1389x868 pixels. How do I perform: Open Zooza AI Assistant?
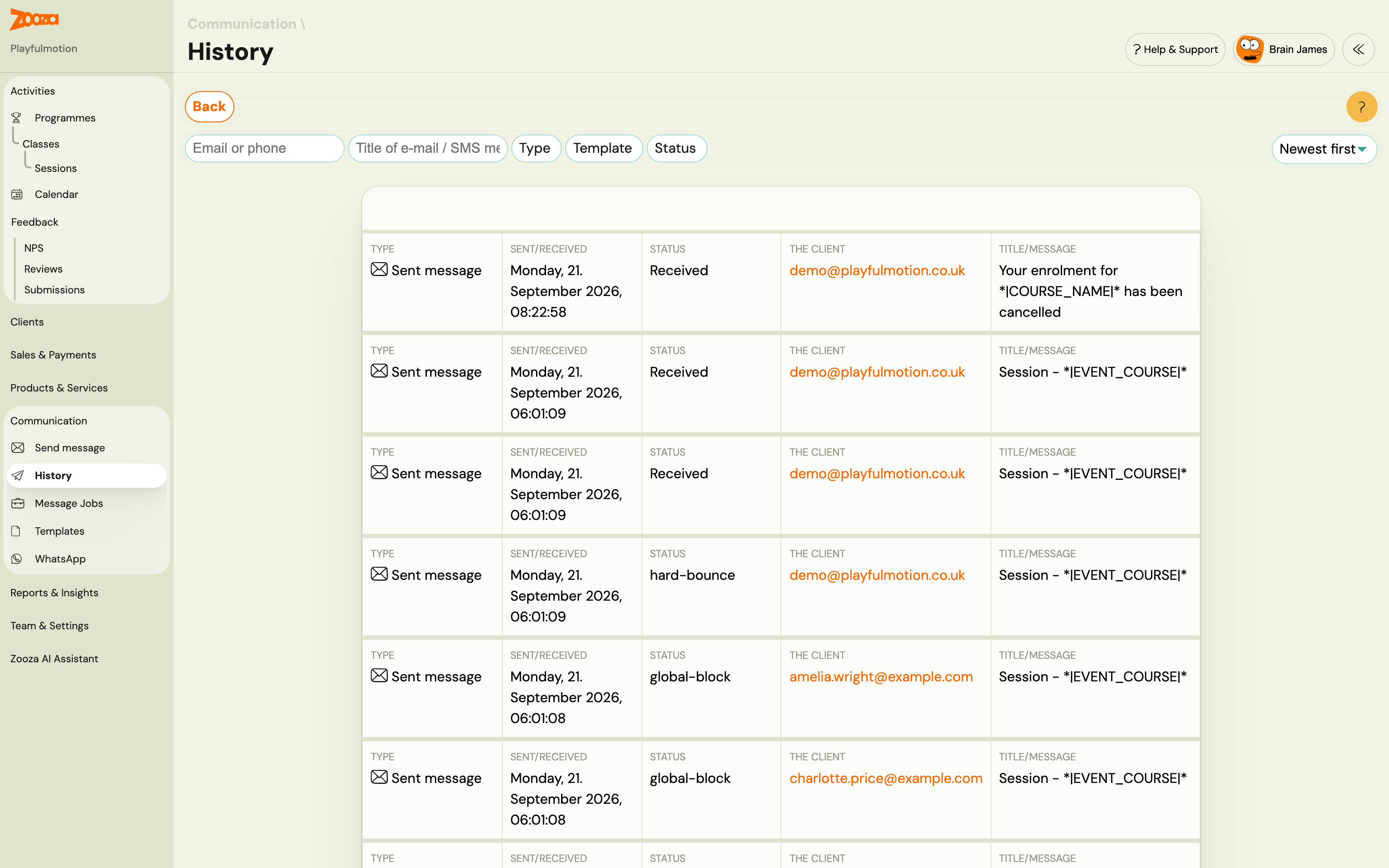[55, 658]
